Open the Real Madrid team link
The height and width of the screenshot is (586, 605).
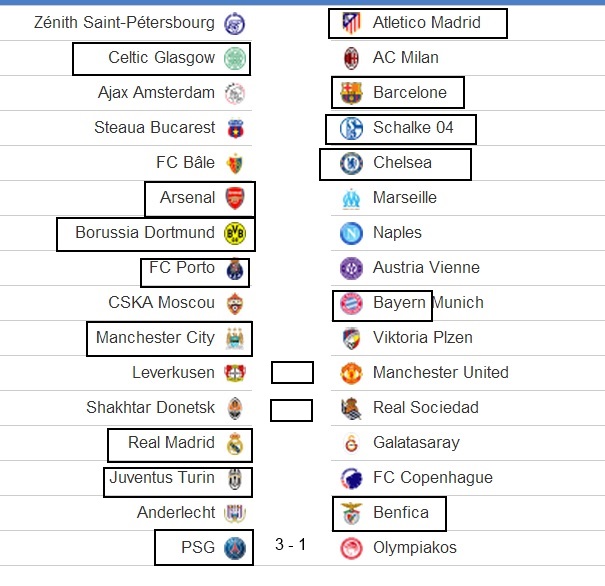point(171,442)
